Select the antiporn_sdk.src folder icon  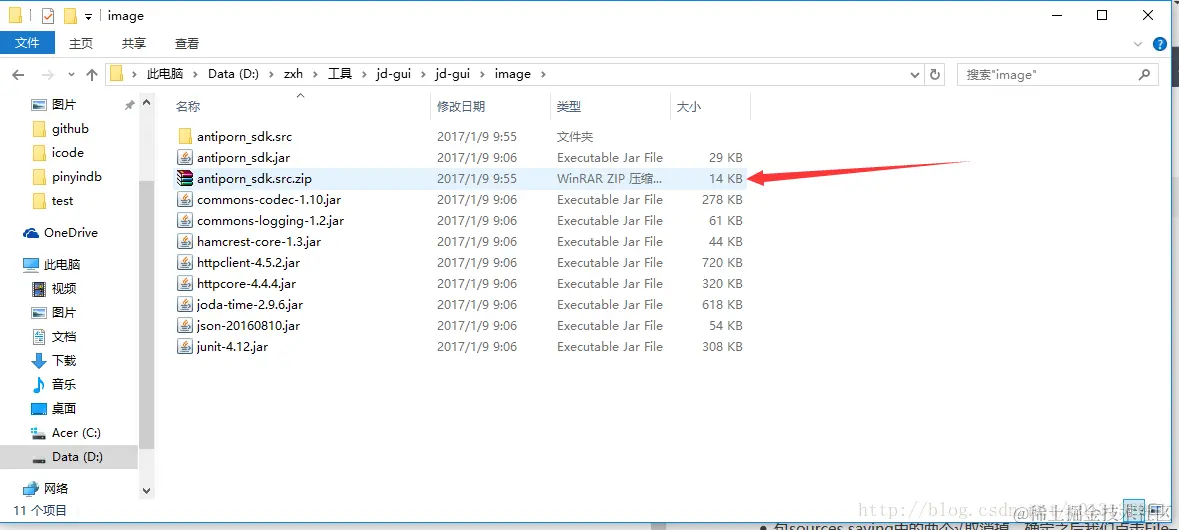pos(185,137)
